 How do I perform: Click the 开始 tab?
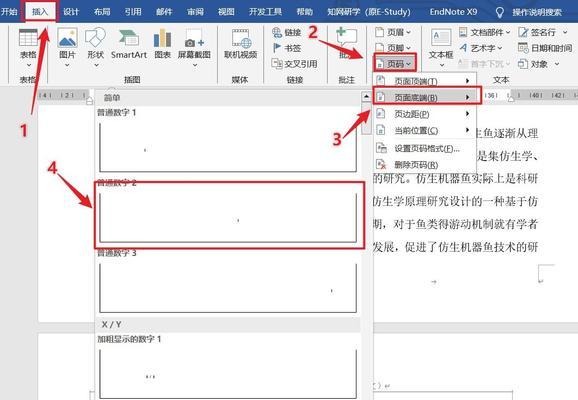[9, 11]
